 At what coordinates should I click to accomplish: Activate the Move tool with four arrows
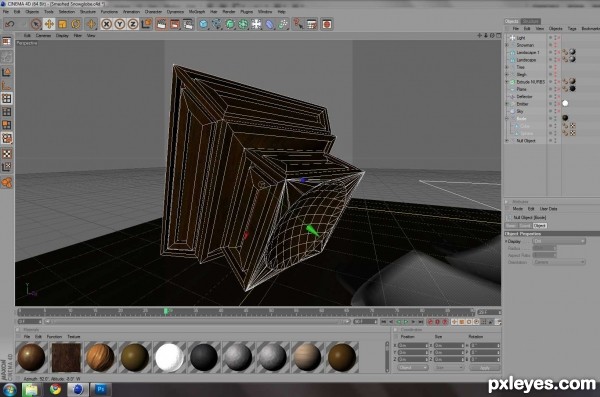pos(49,24)
